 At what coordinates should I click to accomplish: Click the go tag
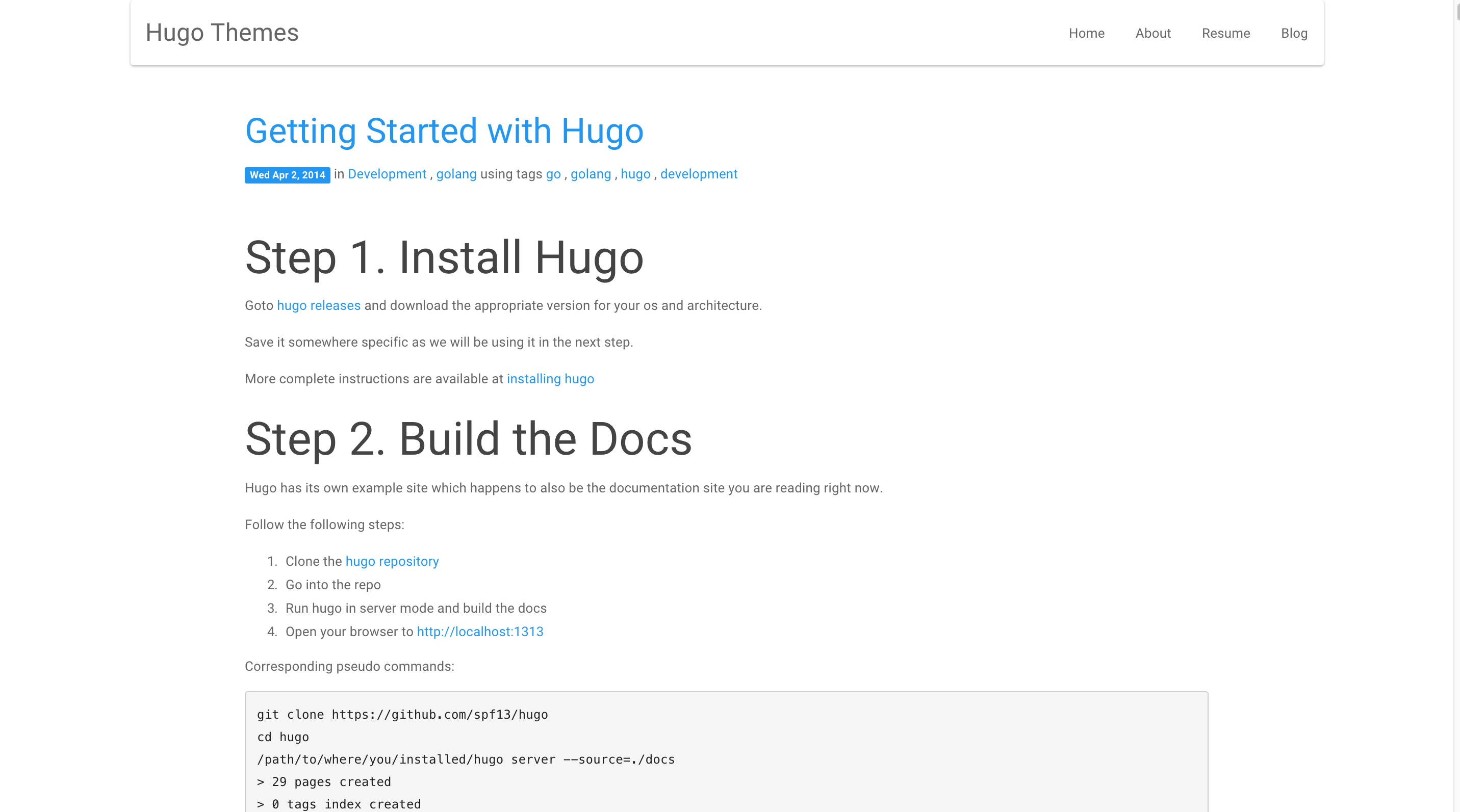(x=553, y=174)
